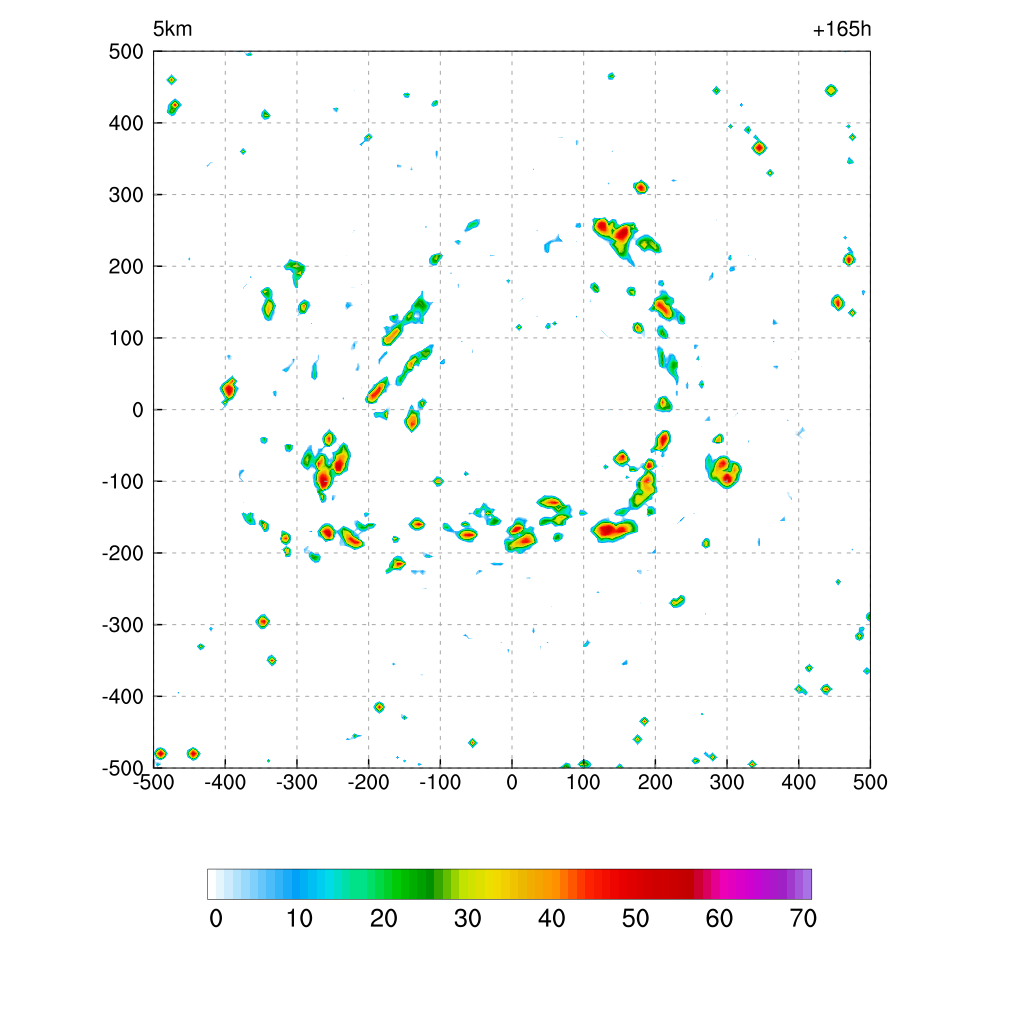Click the colorbar label 60
Viewport: 1024px width, 1024px height.
click(x=719, y=919)
